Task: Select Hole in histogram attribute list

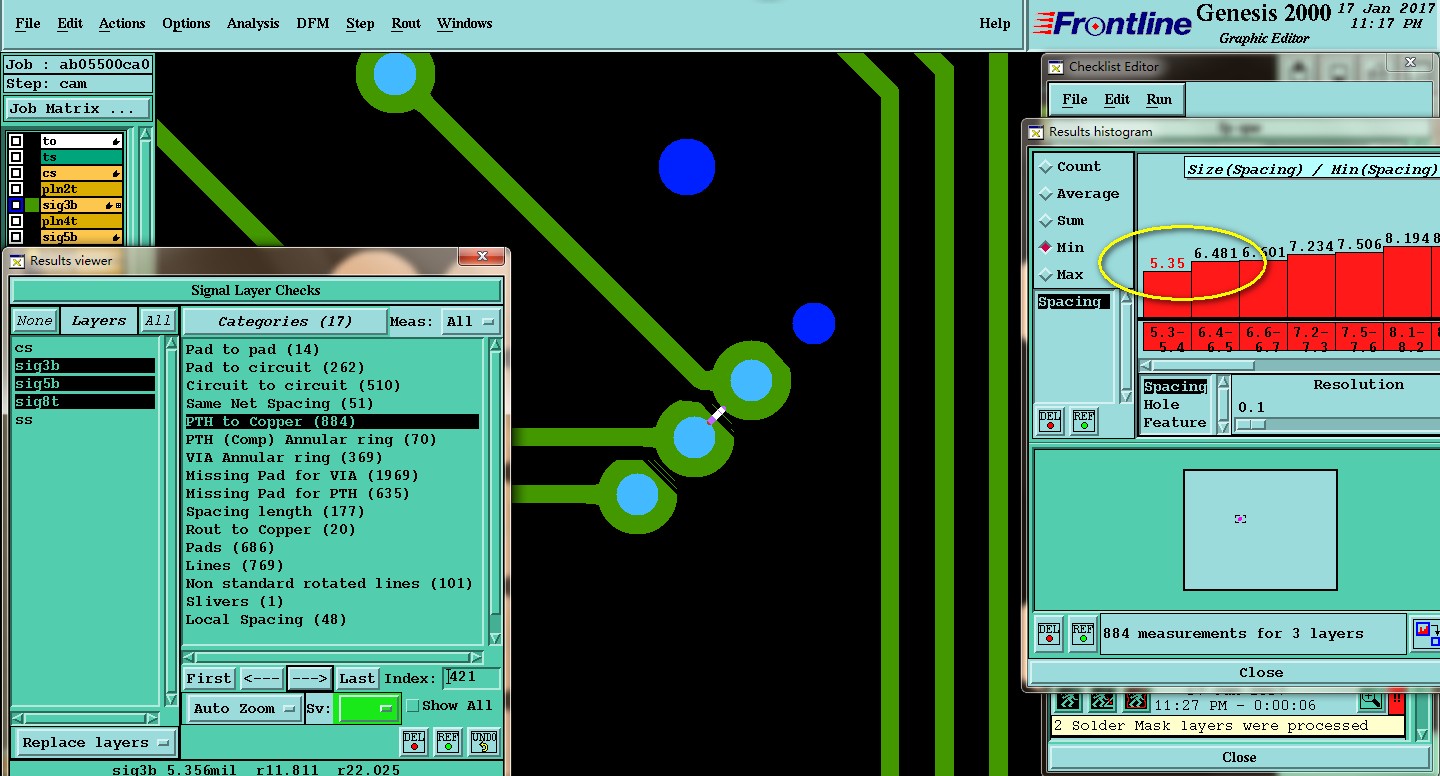Action: tap(1161, 405)
